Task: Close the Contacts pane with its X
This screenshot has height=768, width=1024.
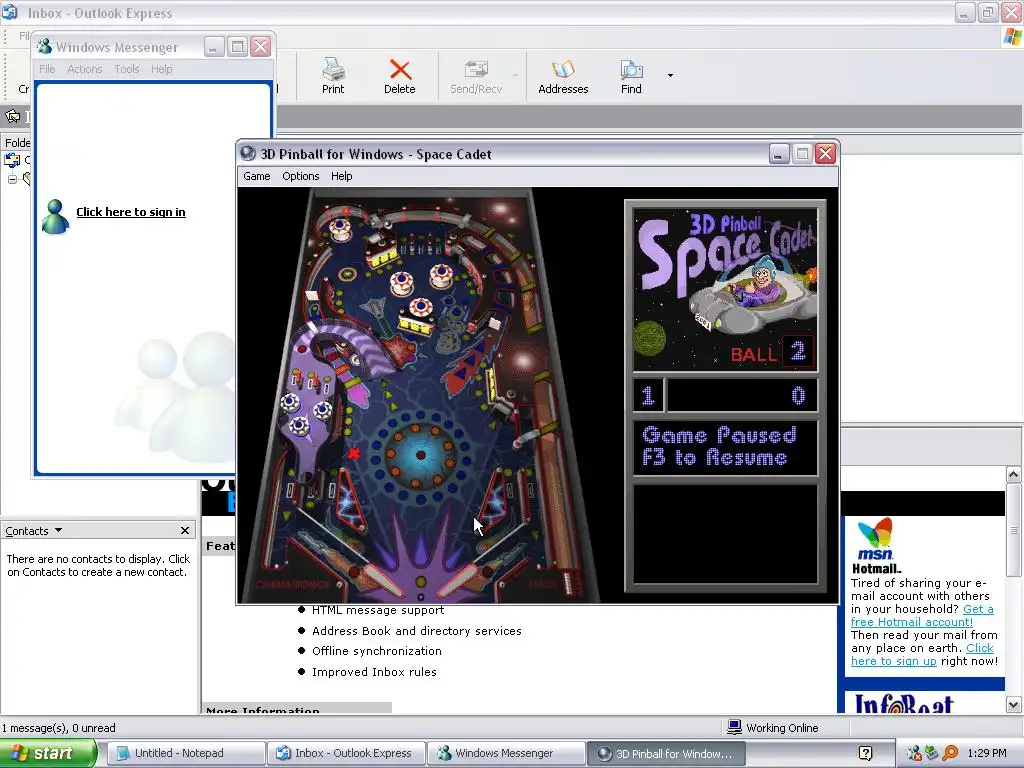Action: tap(185, 531)
